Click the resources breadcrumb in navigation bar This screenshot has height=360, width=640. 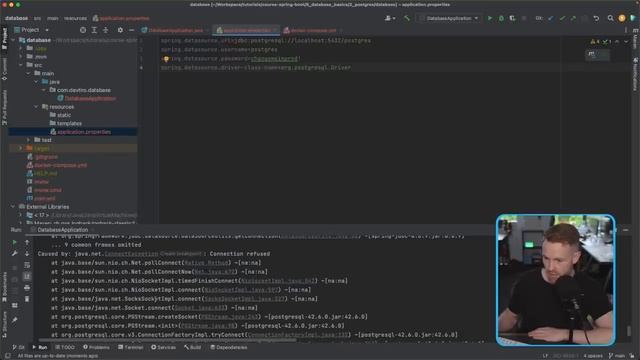coord(76,18)
